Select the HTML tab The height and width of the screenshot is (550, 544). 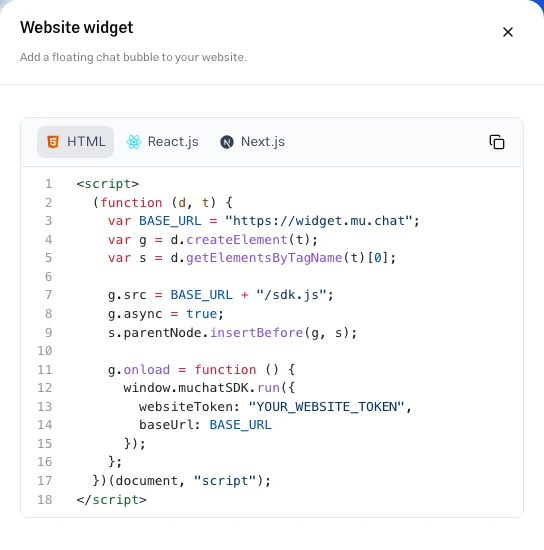75,142
